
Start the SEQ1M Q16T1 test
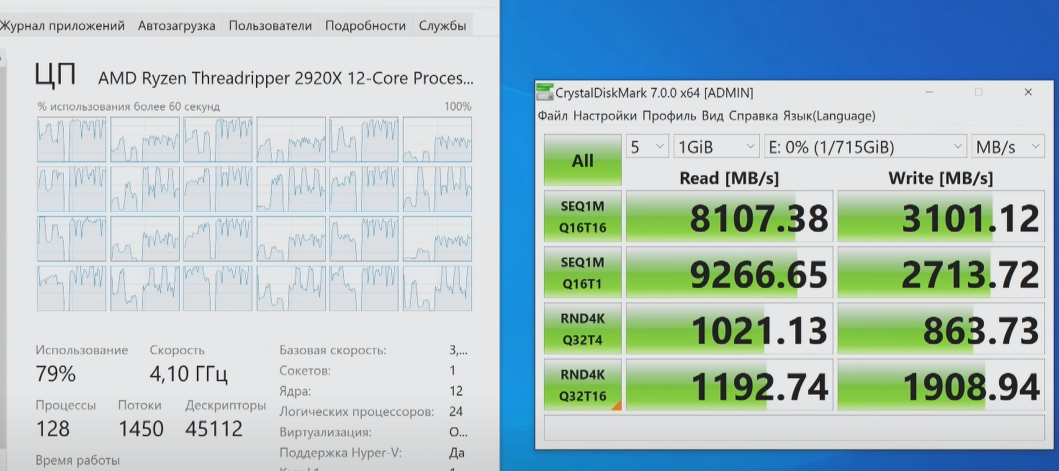coord(583,273)
